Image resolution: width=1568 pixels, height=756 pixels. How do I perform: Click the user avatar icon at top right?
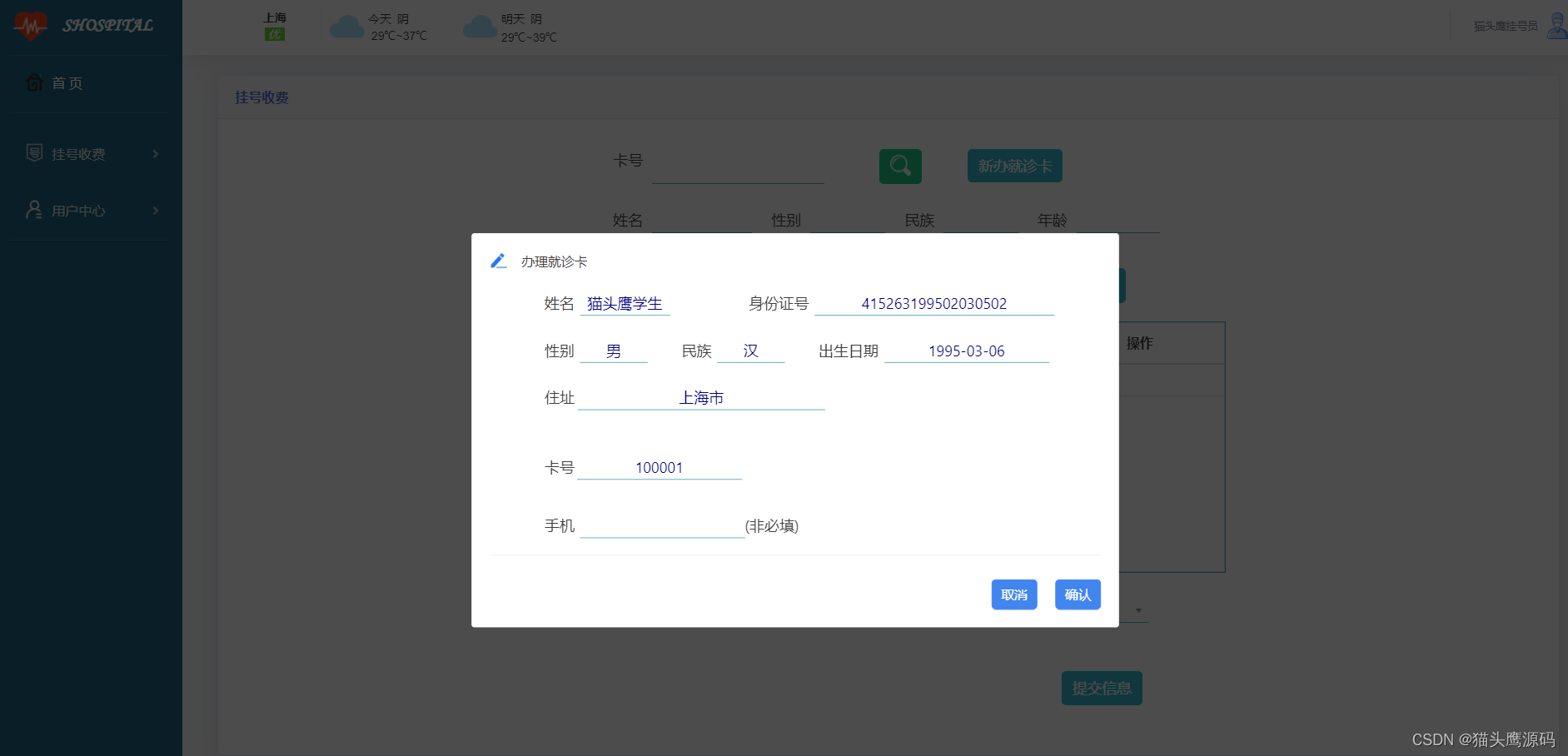(1556, 25)
